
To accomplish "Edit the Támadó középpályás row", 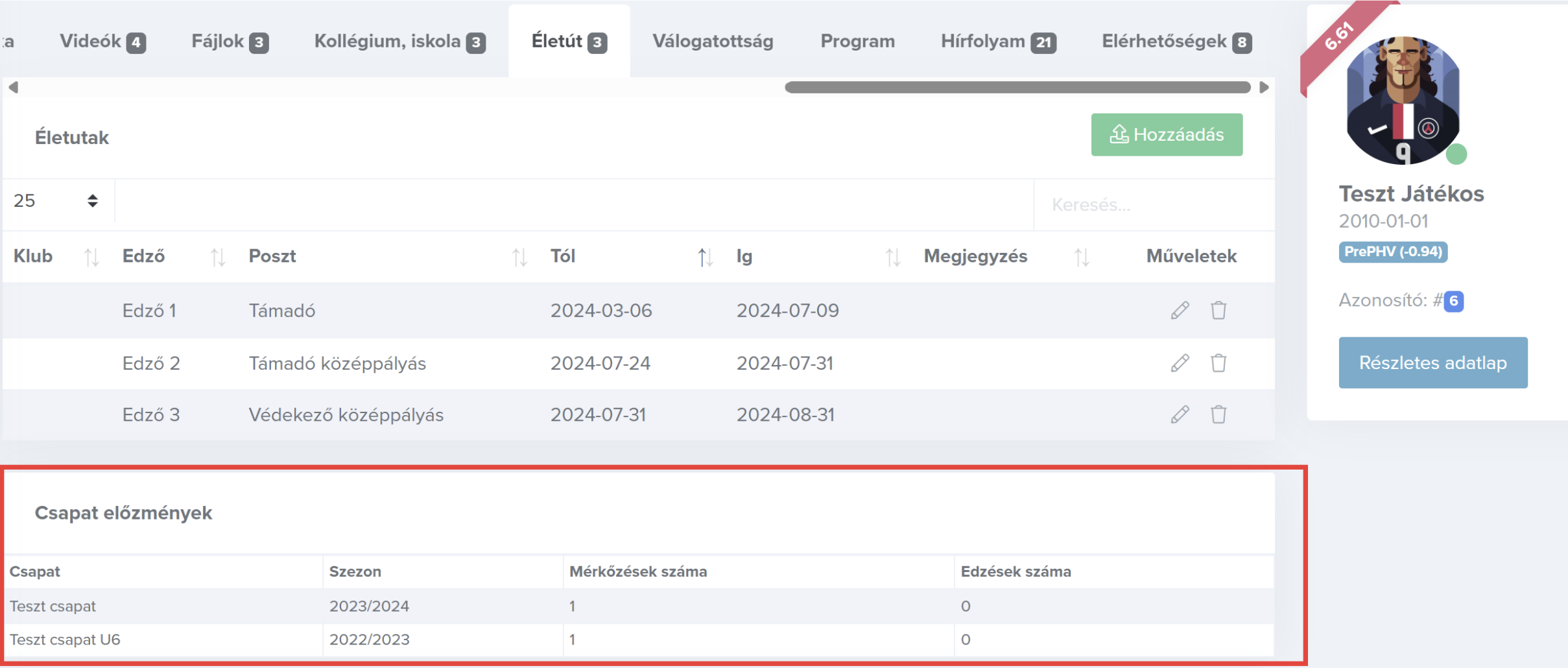I will pos(1180,363).
